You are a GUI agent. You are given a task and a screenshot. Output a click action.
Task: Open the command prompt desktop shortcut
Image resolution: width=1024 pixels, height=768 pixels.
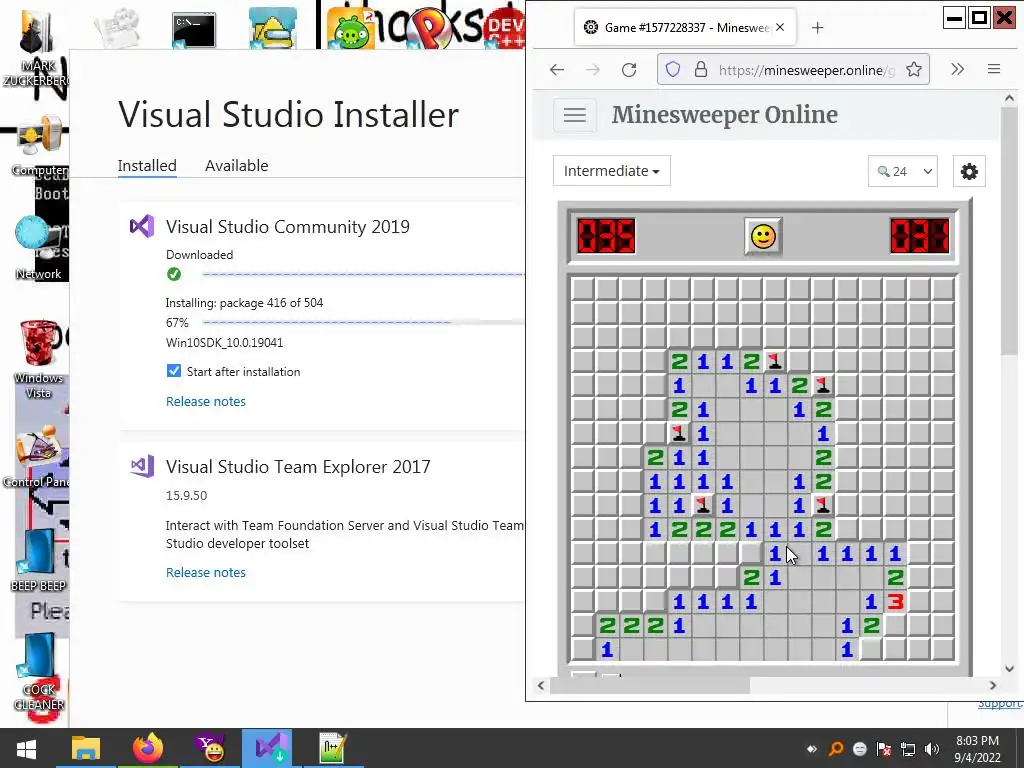pos(193,30)
